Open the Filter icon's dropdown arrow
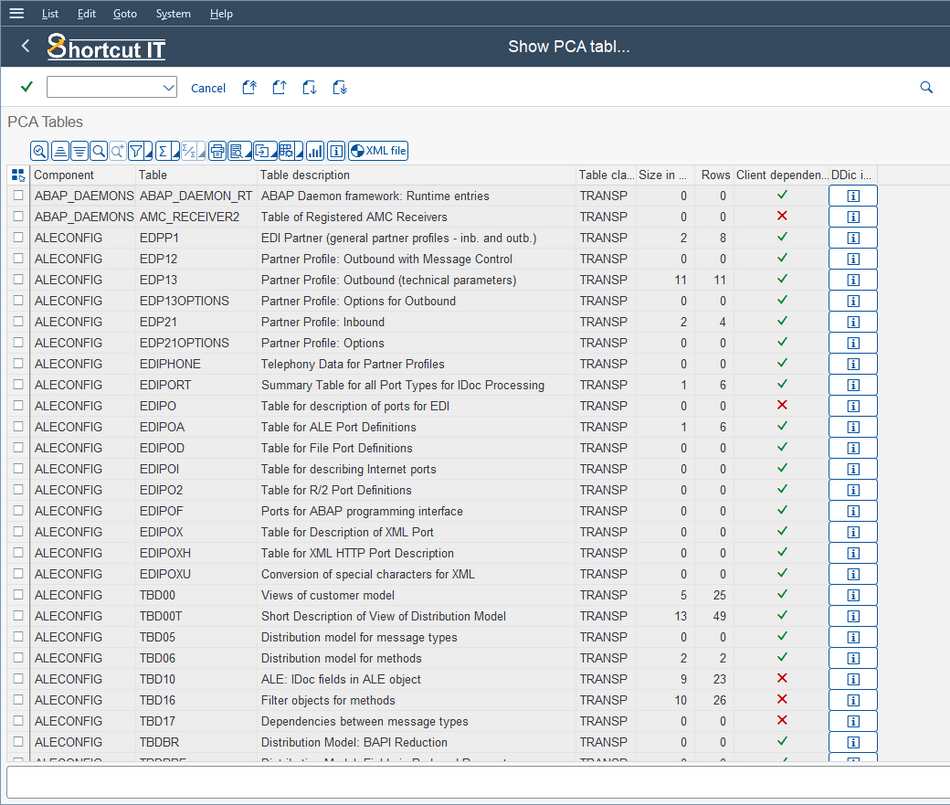This screenshot has width=950, height=805. tap(147, 153)
